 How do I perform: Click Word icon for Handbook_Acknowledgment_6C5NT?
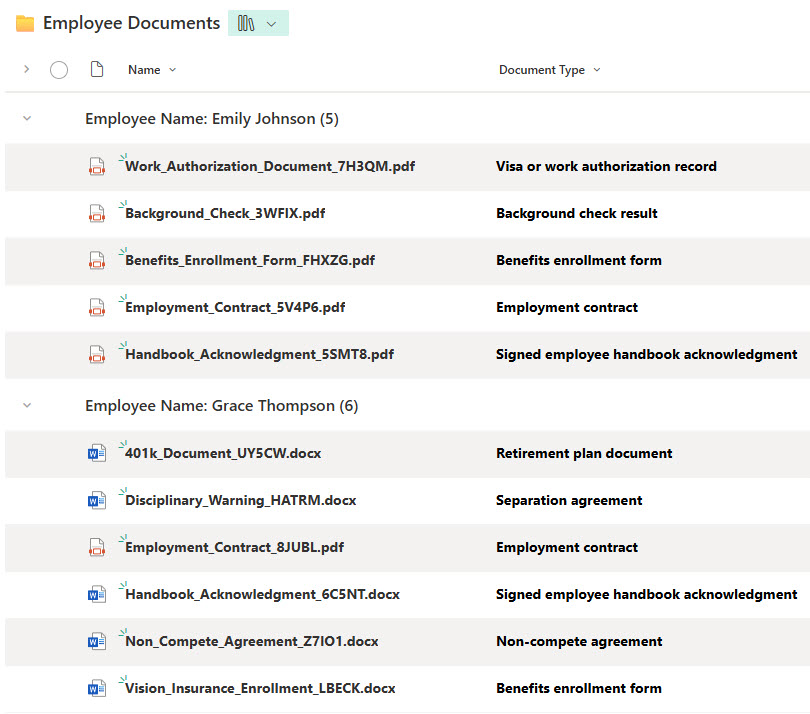[97, 594]
